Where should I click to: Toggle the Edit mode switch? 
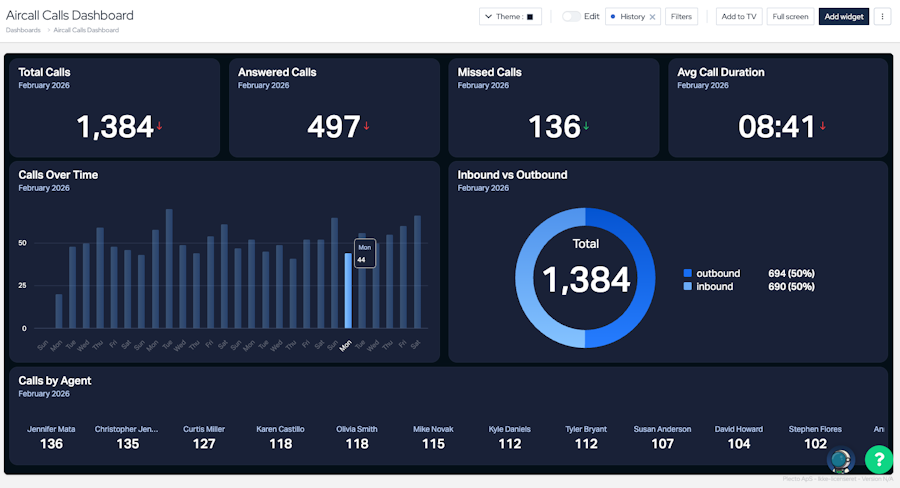pyautogui.click(x=571, y=17)
